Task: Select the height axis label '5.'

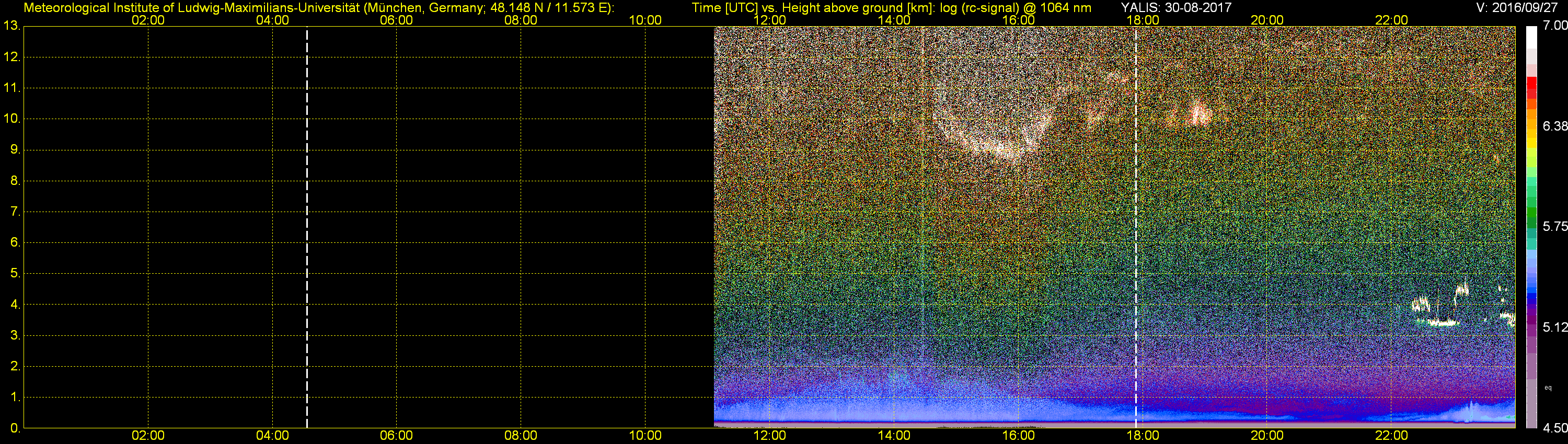Action: 15,274
